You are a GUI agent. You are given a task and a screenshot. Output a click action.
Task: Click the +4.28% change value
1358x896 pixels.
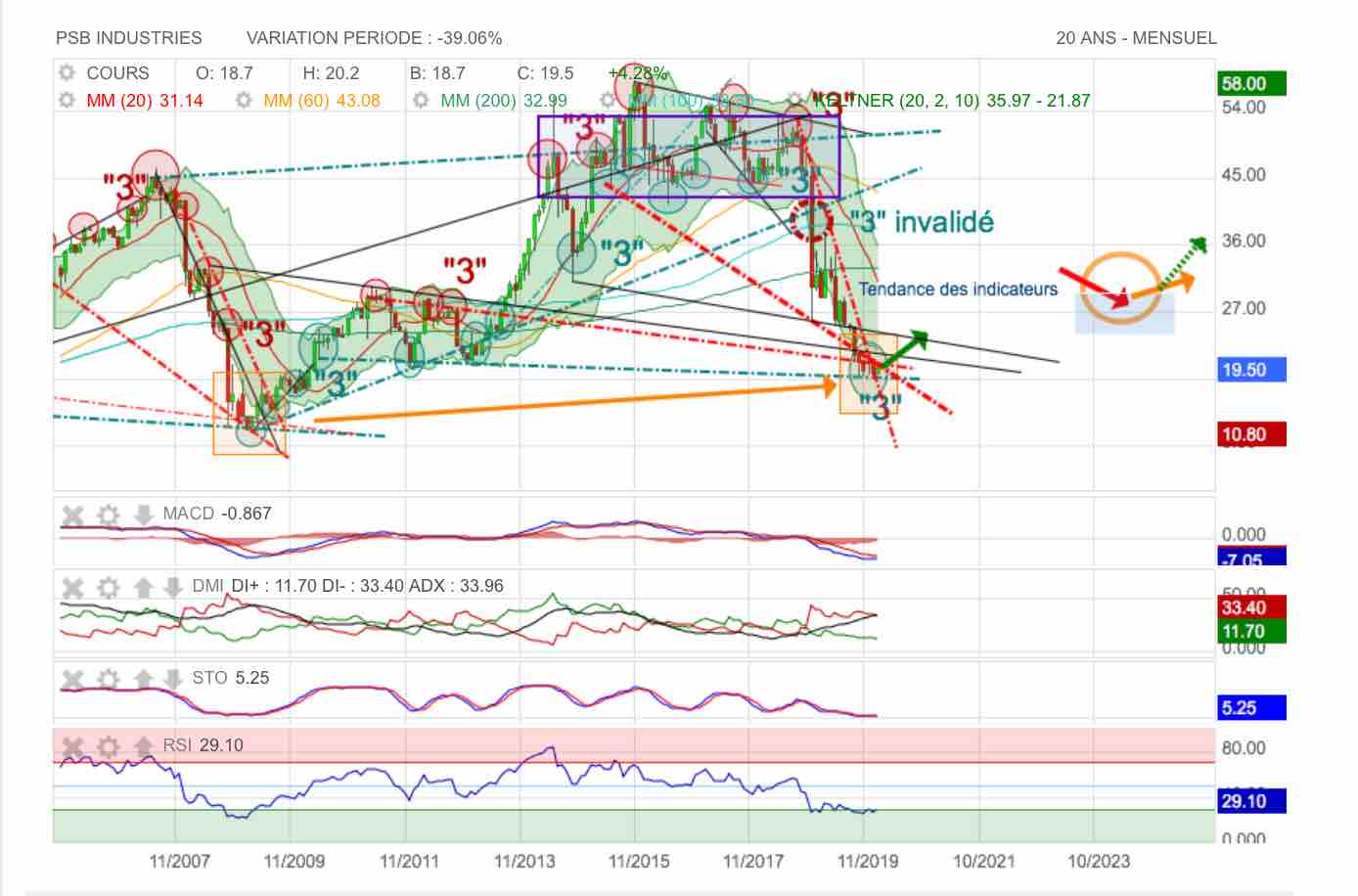click(637, 73)
